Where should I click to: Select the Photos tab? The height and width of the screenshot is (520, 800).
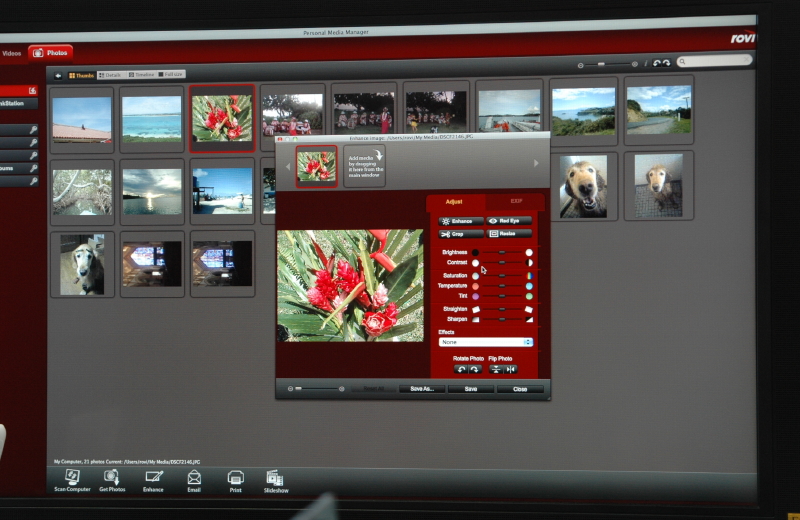click(x=51, y=53)
